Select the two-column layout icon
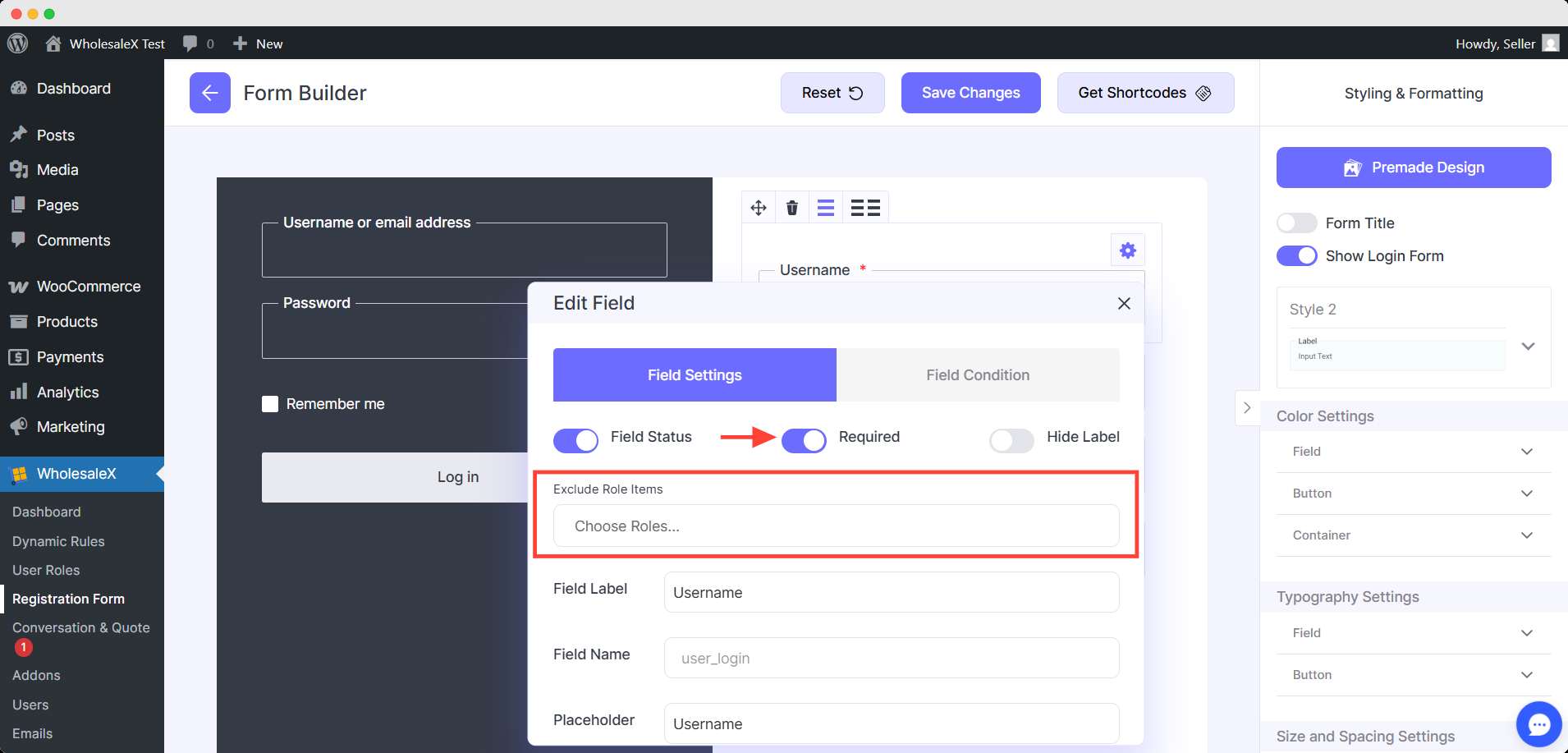The width and height of the screenshot is (1568, 753). tap(865, 208)
